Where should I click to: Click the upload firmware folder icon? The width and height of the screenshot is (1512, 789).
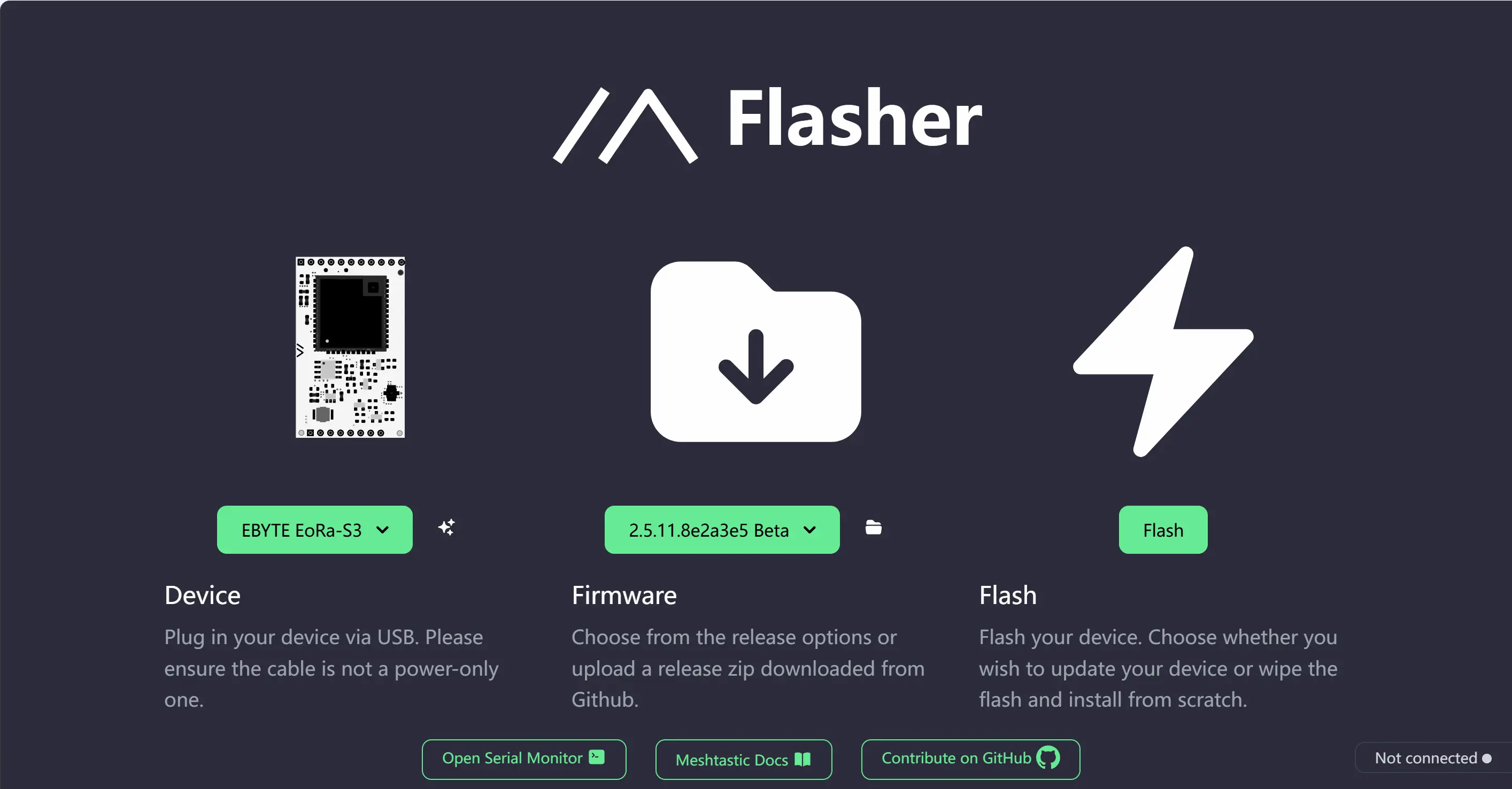[x=874, y=527]
